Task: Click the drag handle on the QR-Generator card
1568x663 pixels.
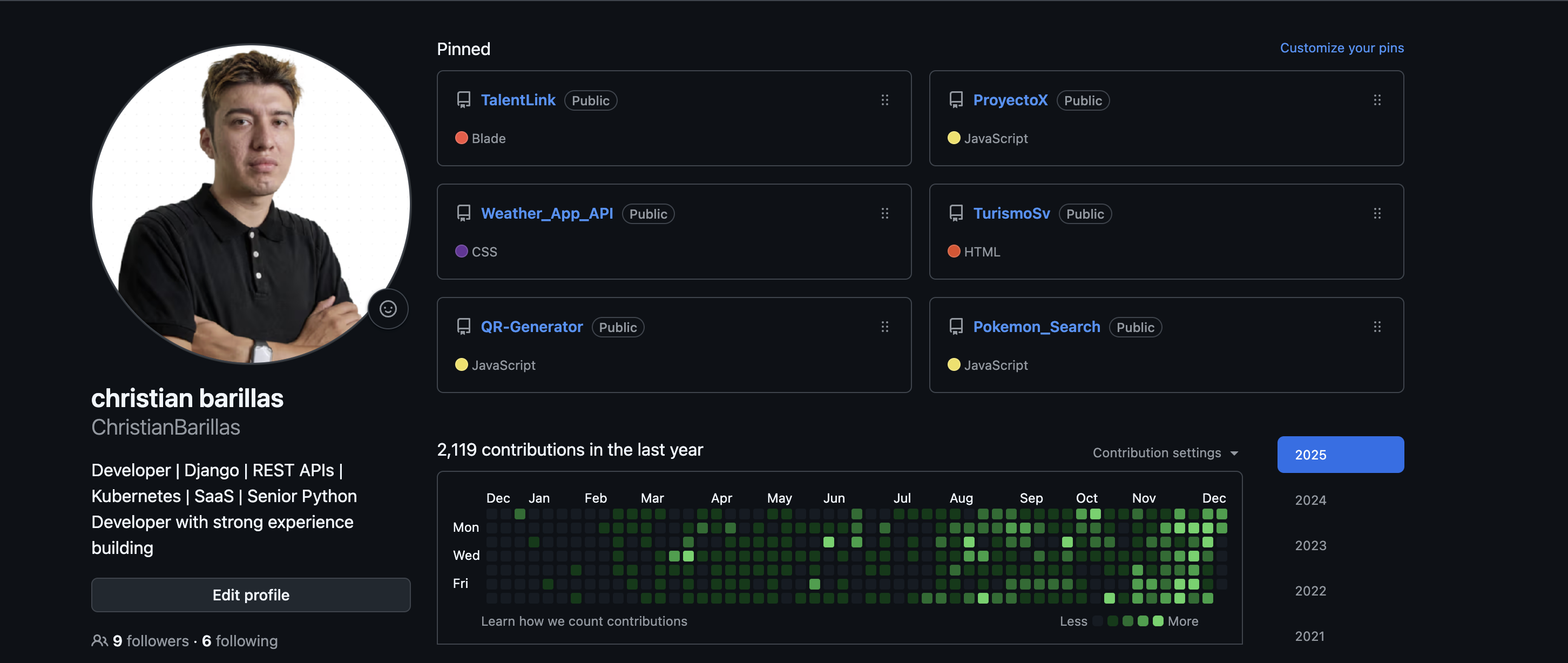Action: tap(885, 326)
